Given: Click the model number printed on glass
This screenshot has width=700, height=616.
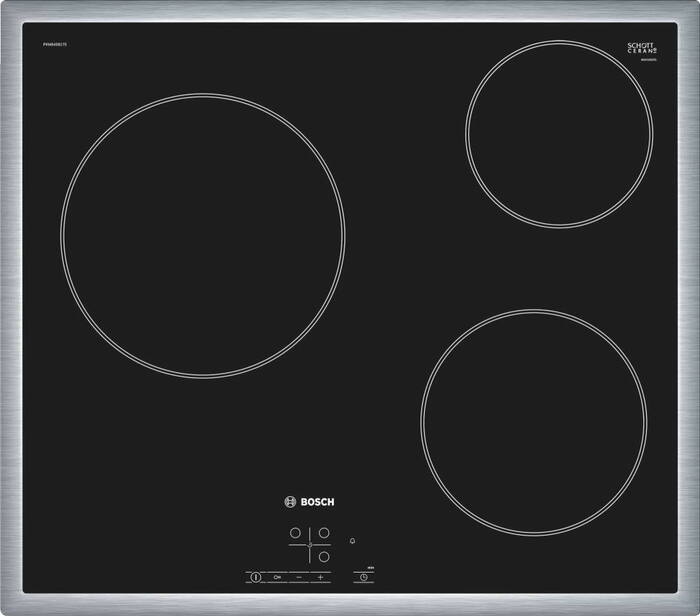Looking at the screenshot, I should coord(57,43).
